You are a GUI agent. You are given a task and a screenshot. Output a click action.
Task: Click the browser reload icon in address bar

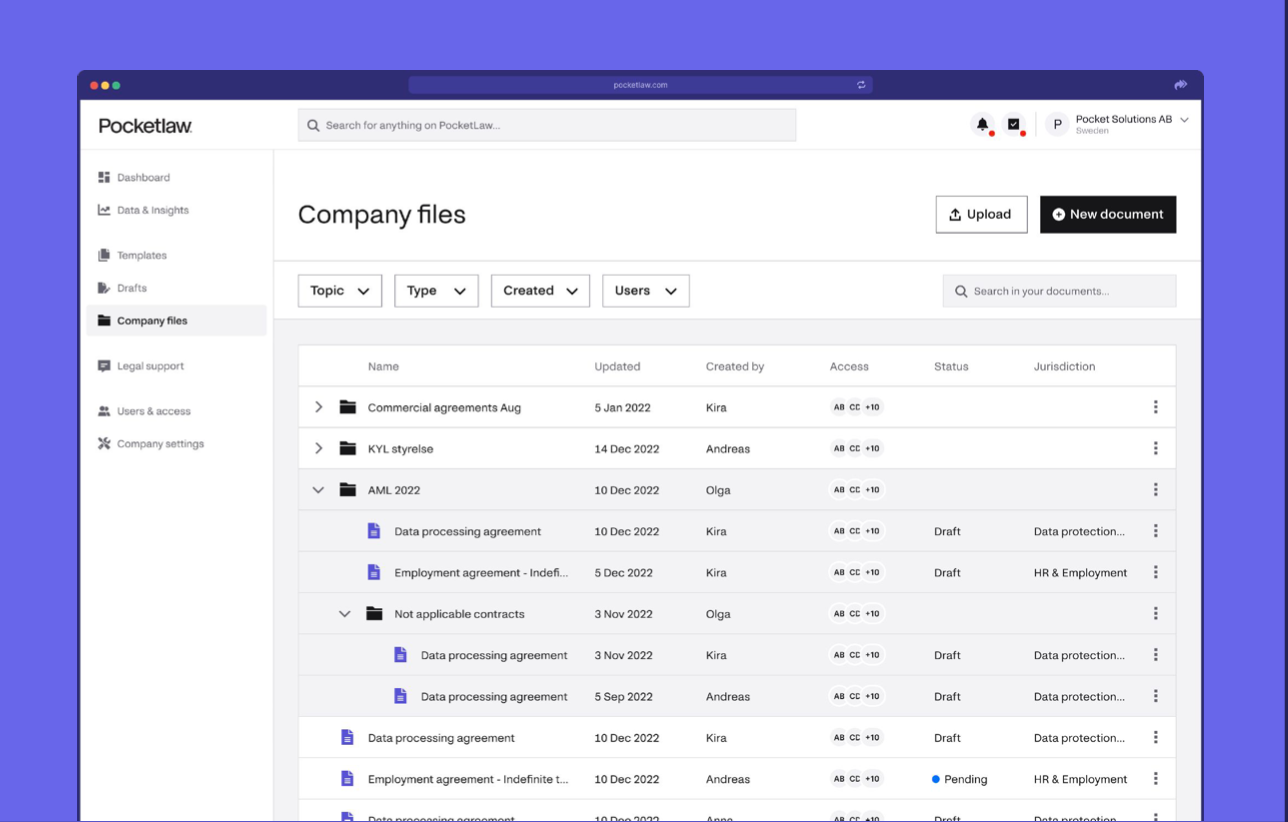click(861, 85)
